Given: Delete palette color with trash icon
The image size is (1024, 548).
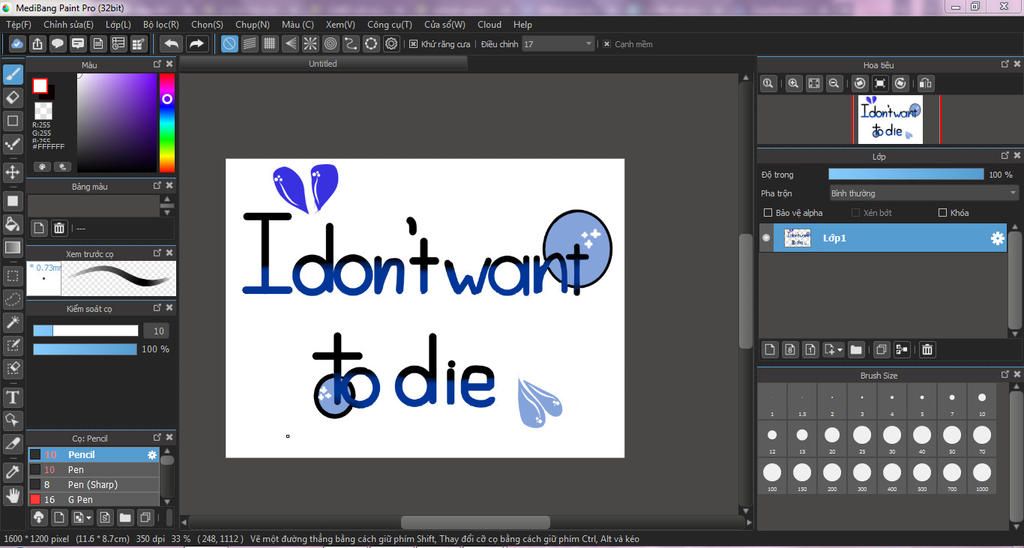Looking at the screenshot, I should point(59,228).
